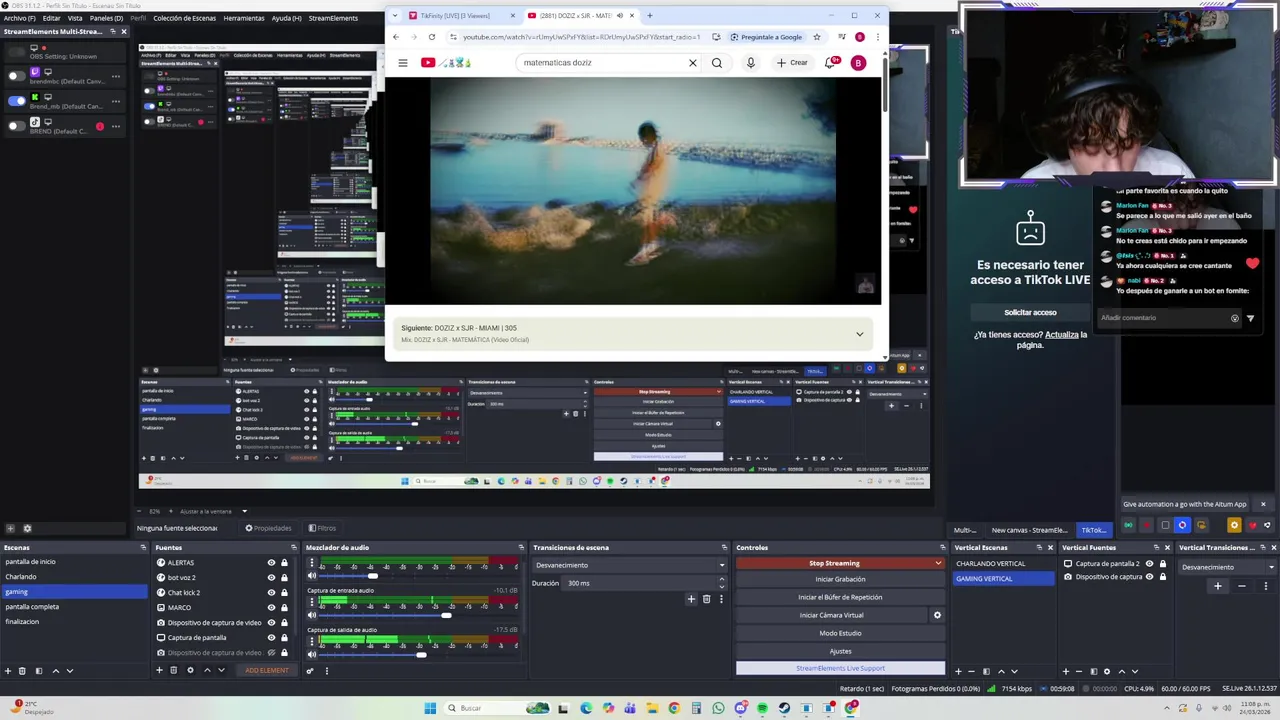Open Herramientas menu
The height and width of the screenshot is (720, 1280).
(x=244, y=18)
